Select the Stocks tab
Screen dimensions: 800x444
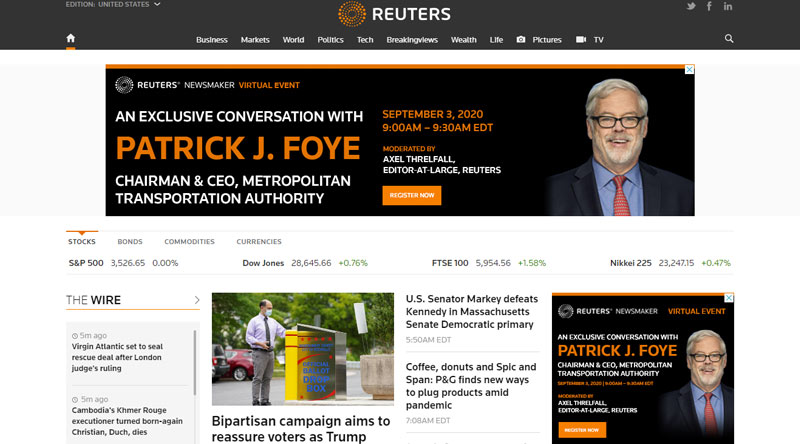coord(82,241)
